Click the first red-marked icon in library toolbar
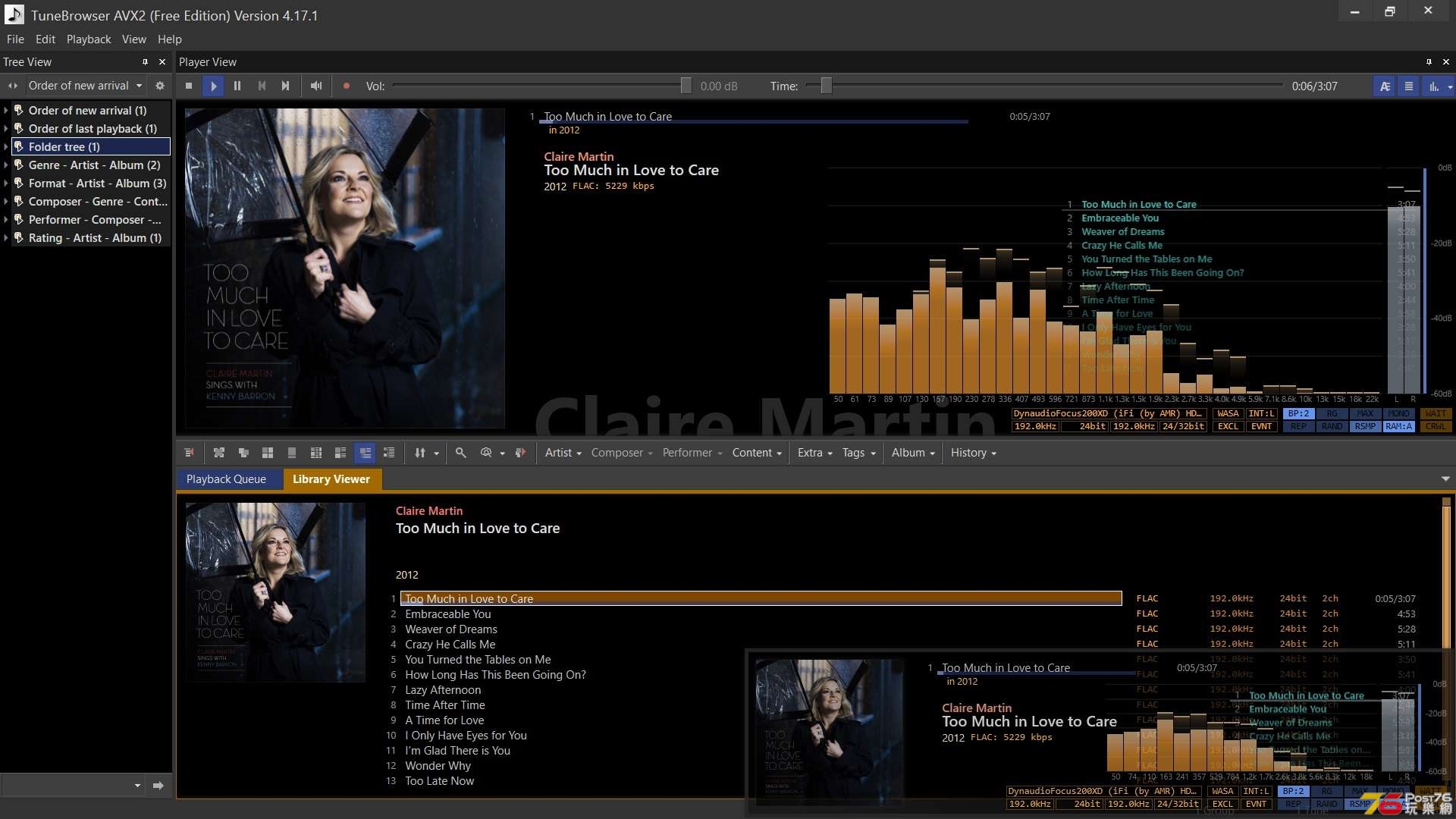The height and width of the screenshot is (819, 1456). (x=190, y=453)
